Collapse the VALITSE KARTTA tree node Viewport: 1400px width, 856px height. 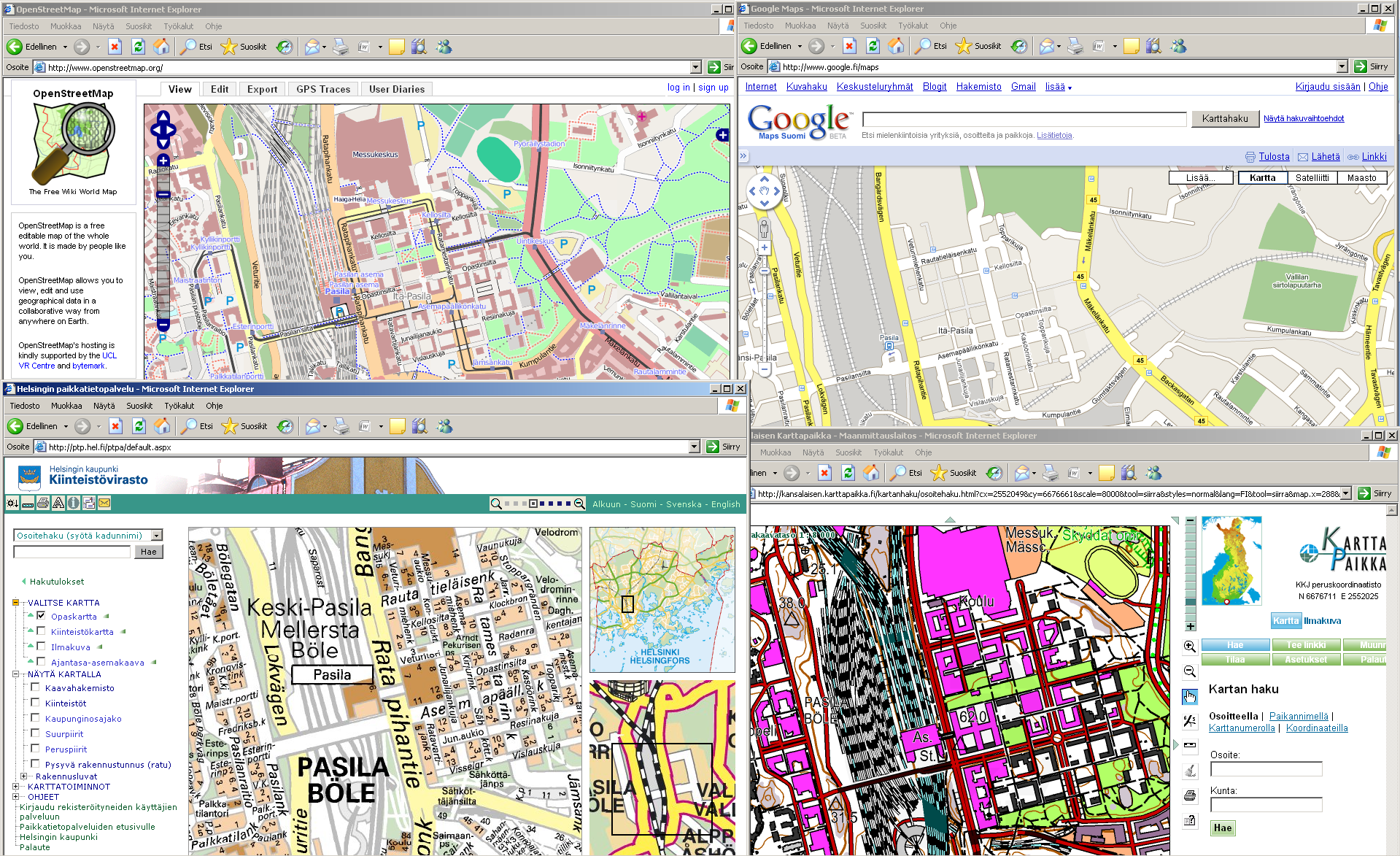(15, 603)
